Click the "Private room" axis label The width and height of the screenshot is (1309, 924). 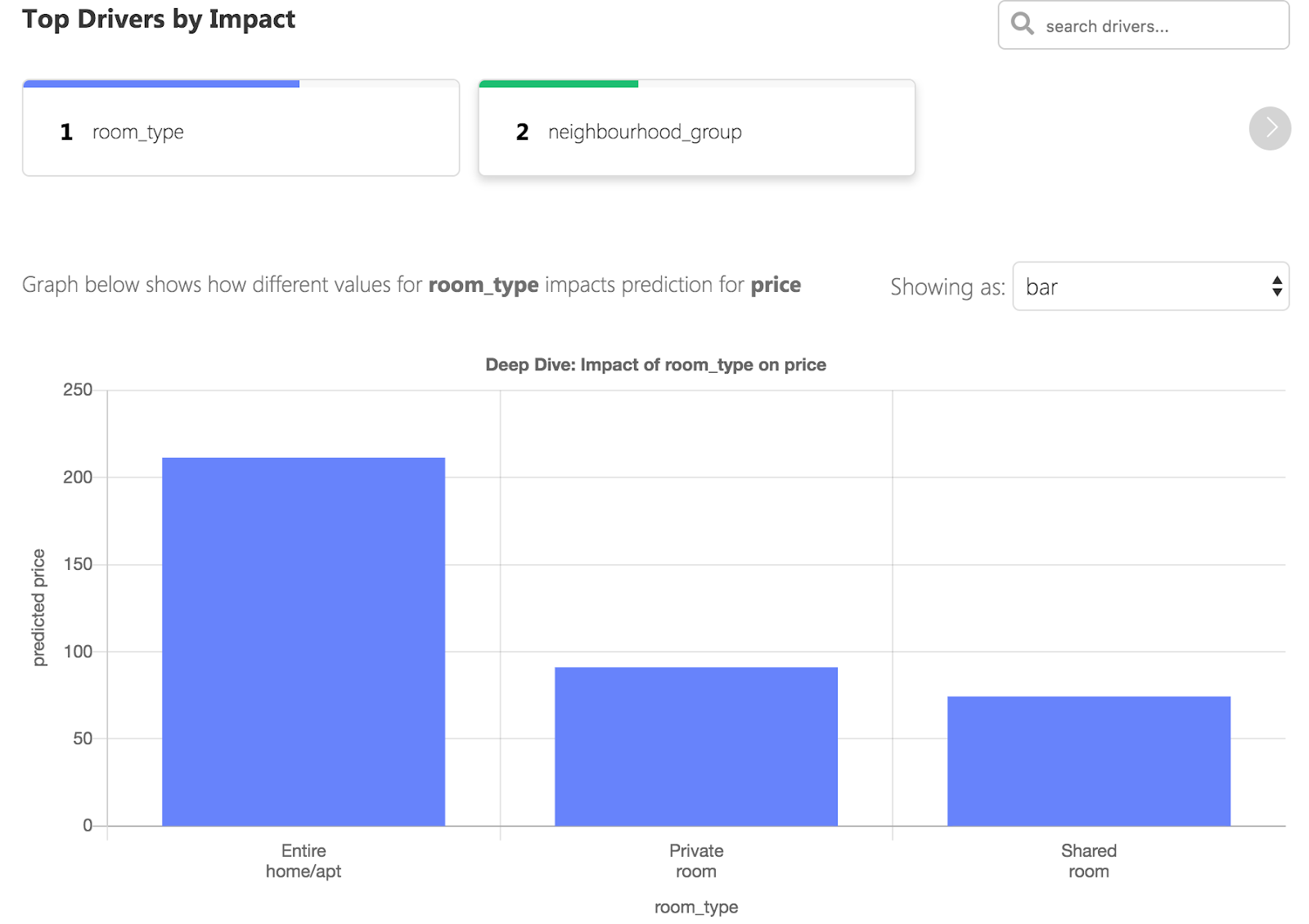(x=696, y=861)
